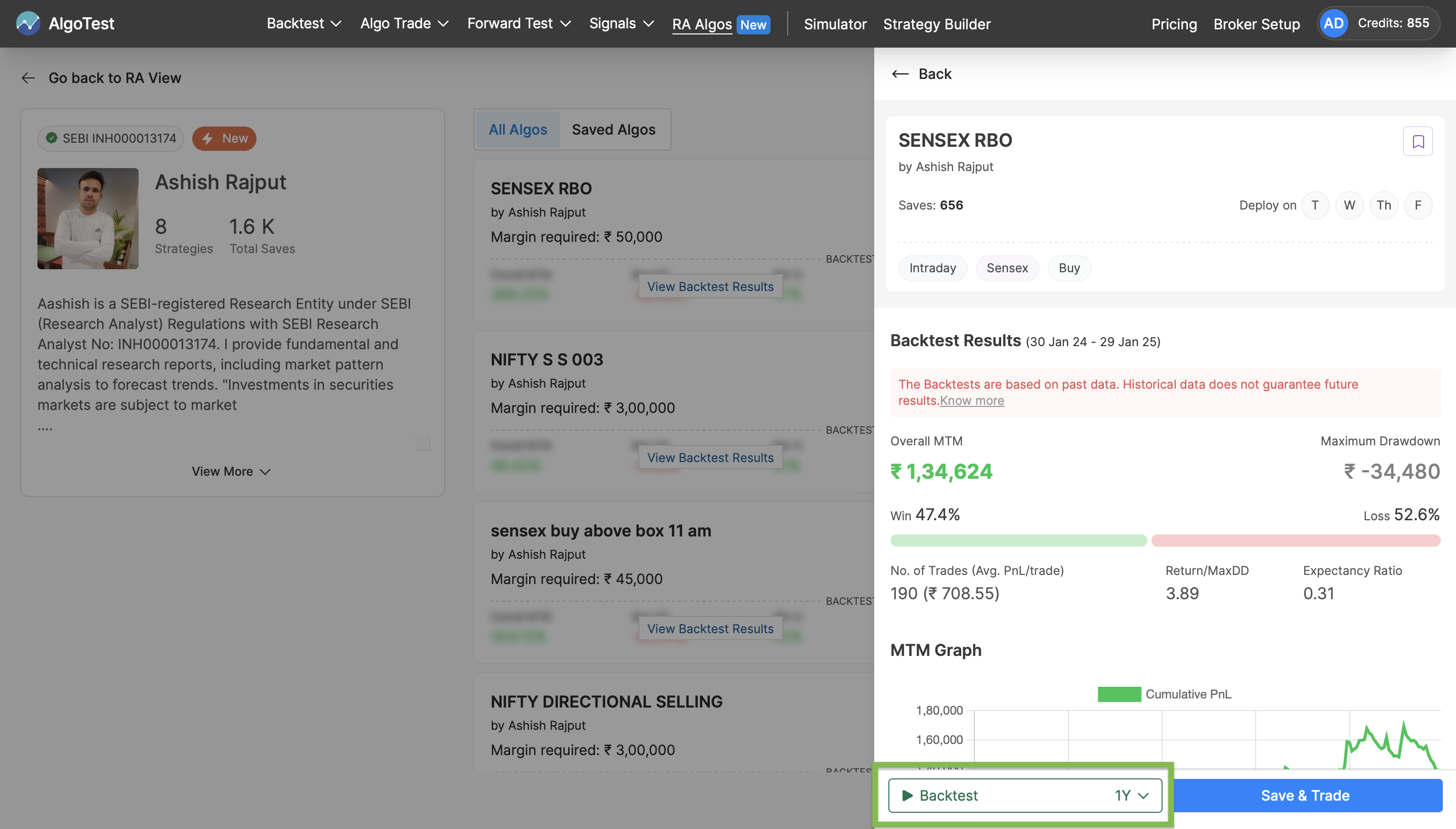
Task: Click the Cumulative PnL legend swatch
Action: pos(1119,694)
